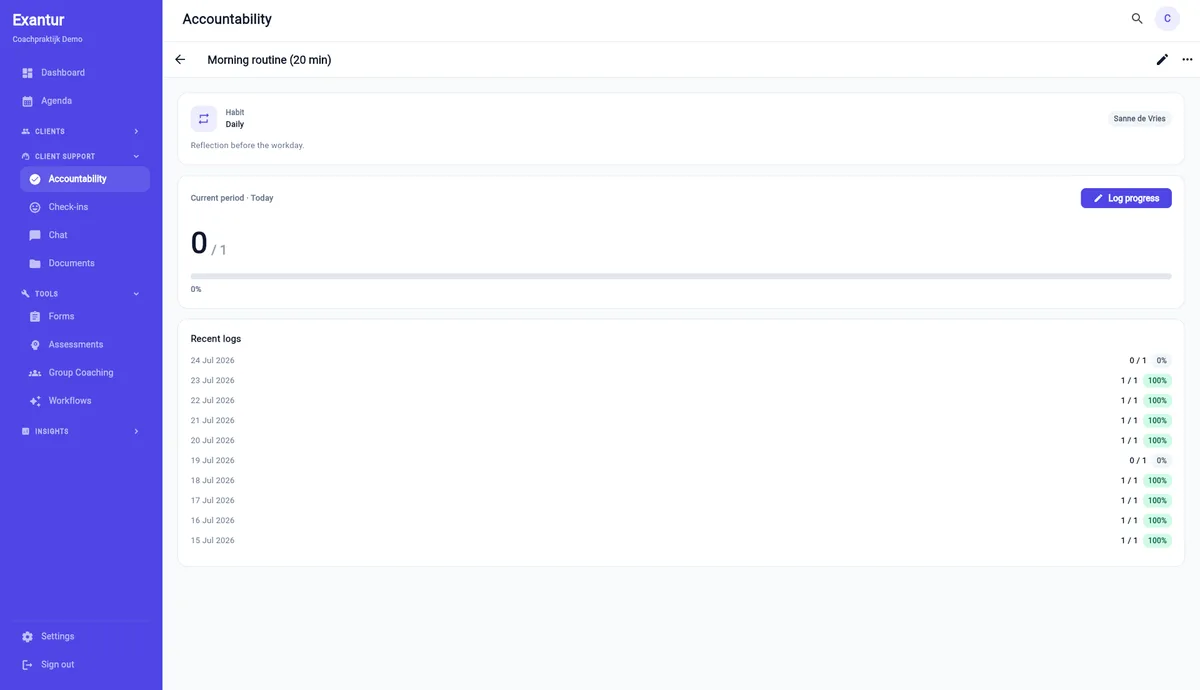Click the 'Current period · Today' label
1200x690 pixels.
232,198
